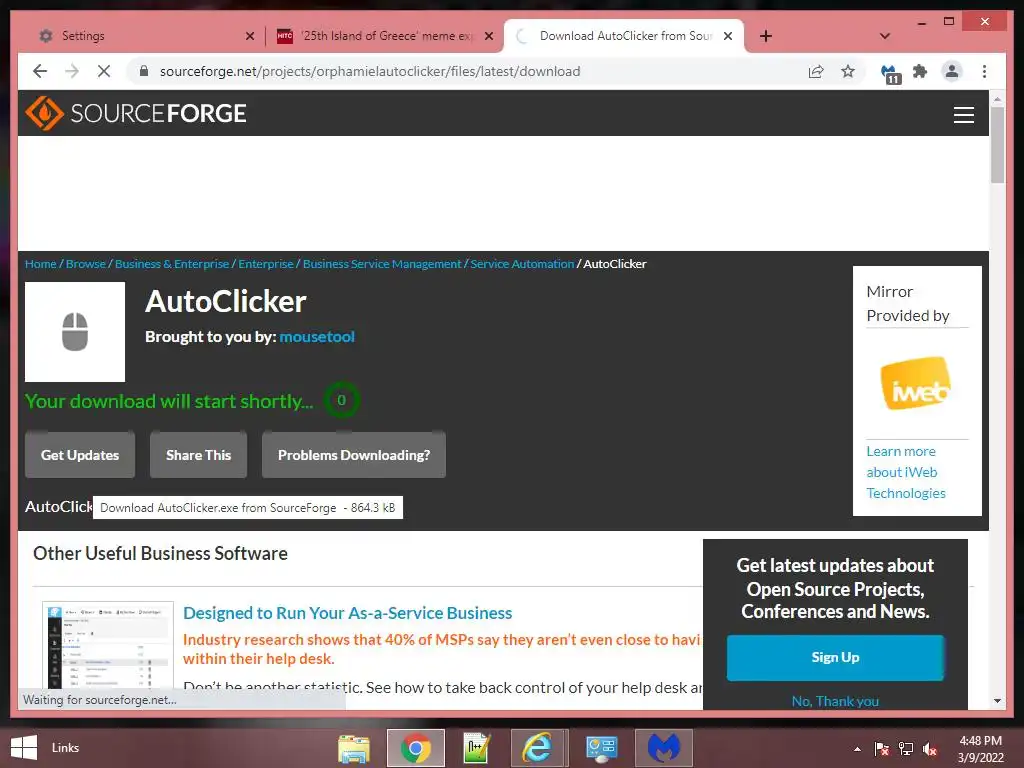The width and height of the screenshot is (1024, 768).
Task: Show hidden system tray icons
Action: point(857,749)
